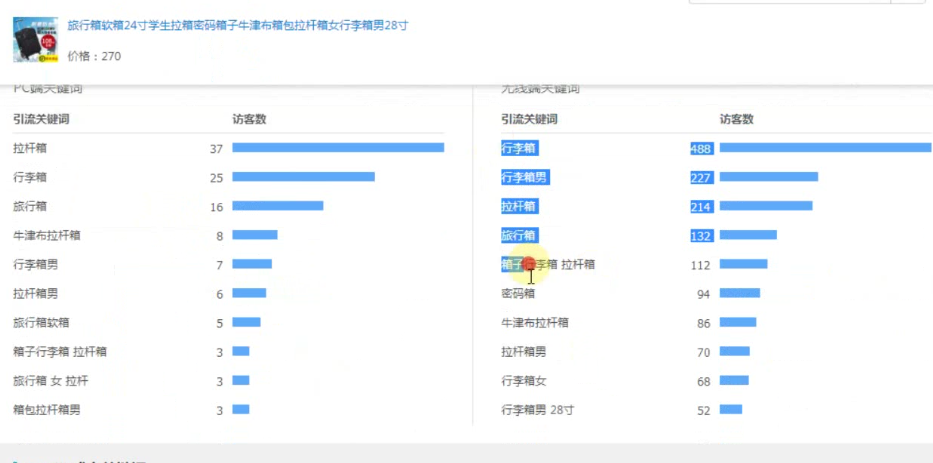This screenshot has height=463, width=933.
Task: Click wireless keyword 行李箱女
Action: (524, 380)
